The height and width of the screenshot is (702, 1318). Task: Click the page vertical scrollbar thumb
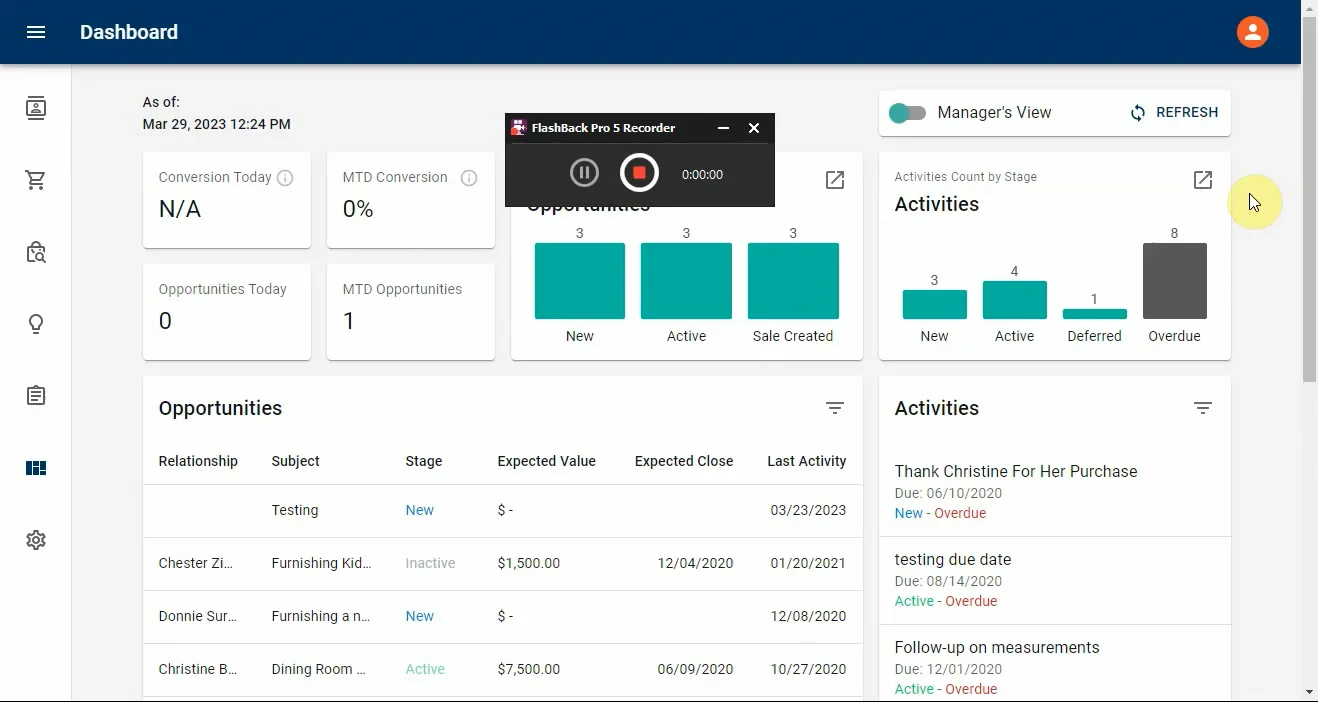1309,200
